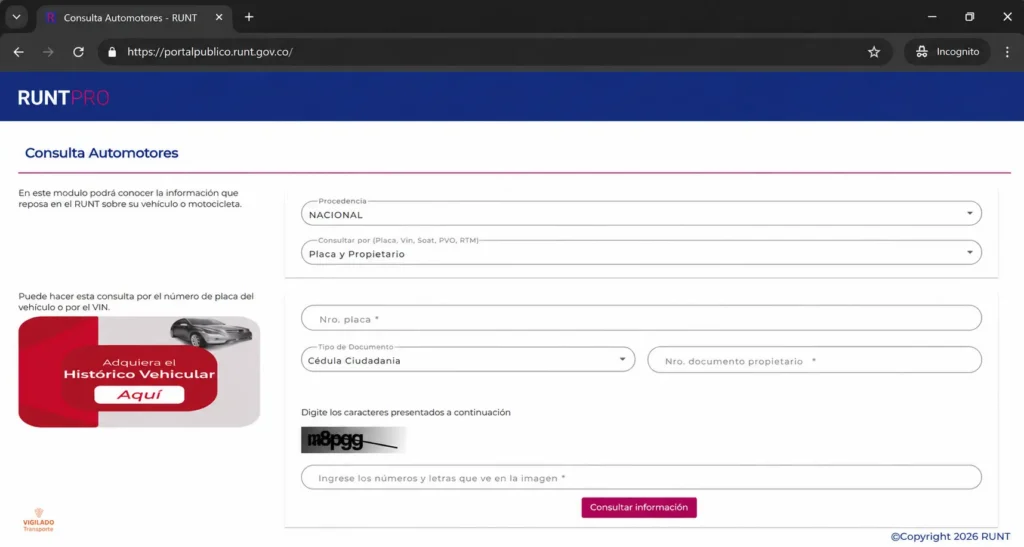Open the Histórico Vehicular Aquí banner
Viewport: 1024px width, 547px height.
tap(139, 372)
